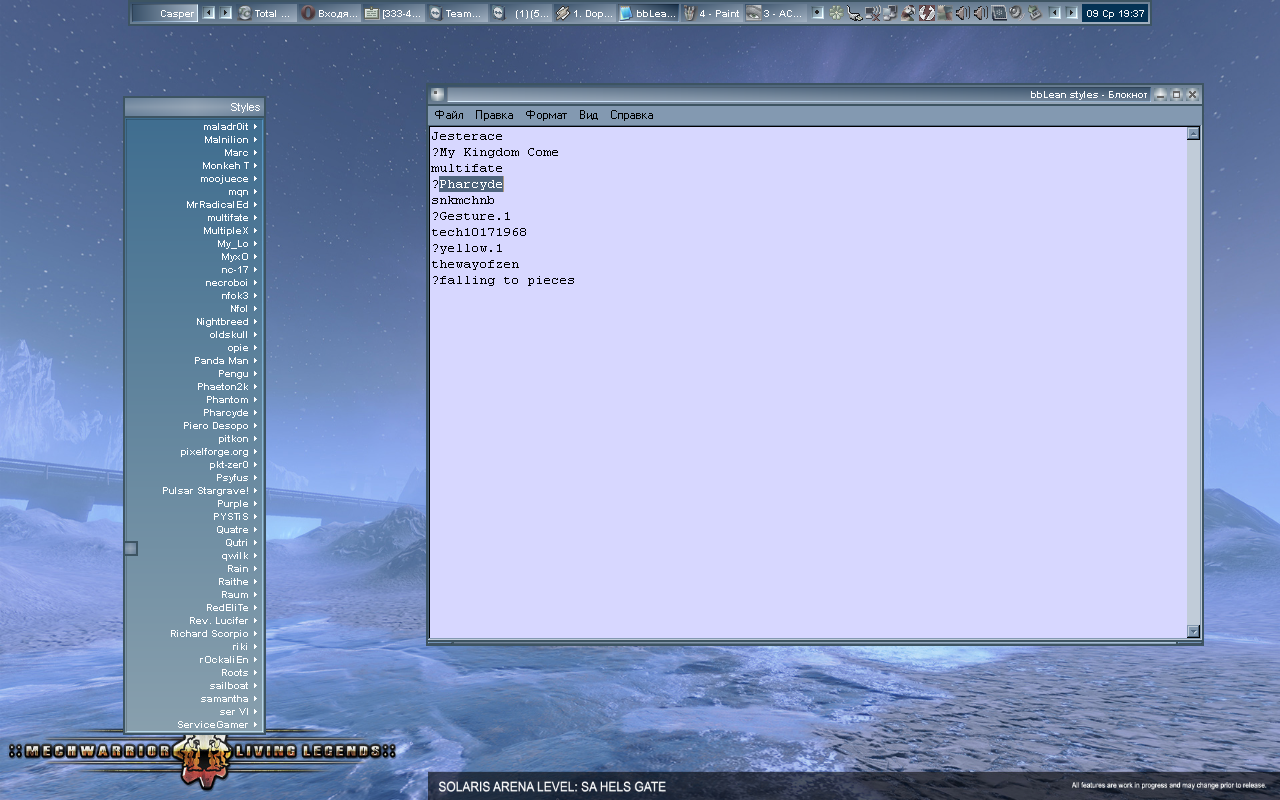Click the Styles menu title

tap(194, 107)
